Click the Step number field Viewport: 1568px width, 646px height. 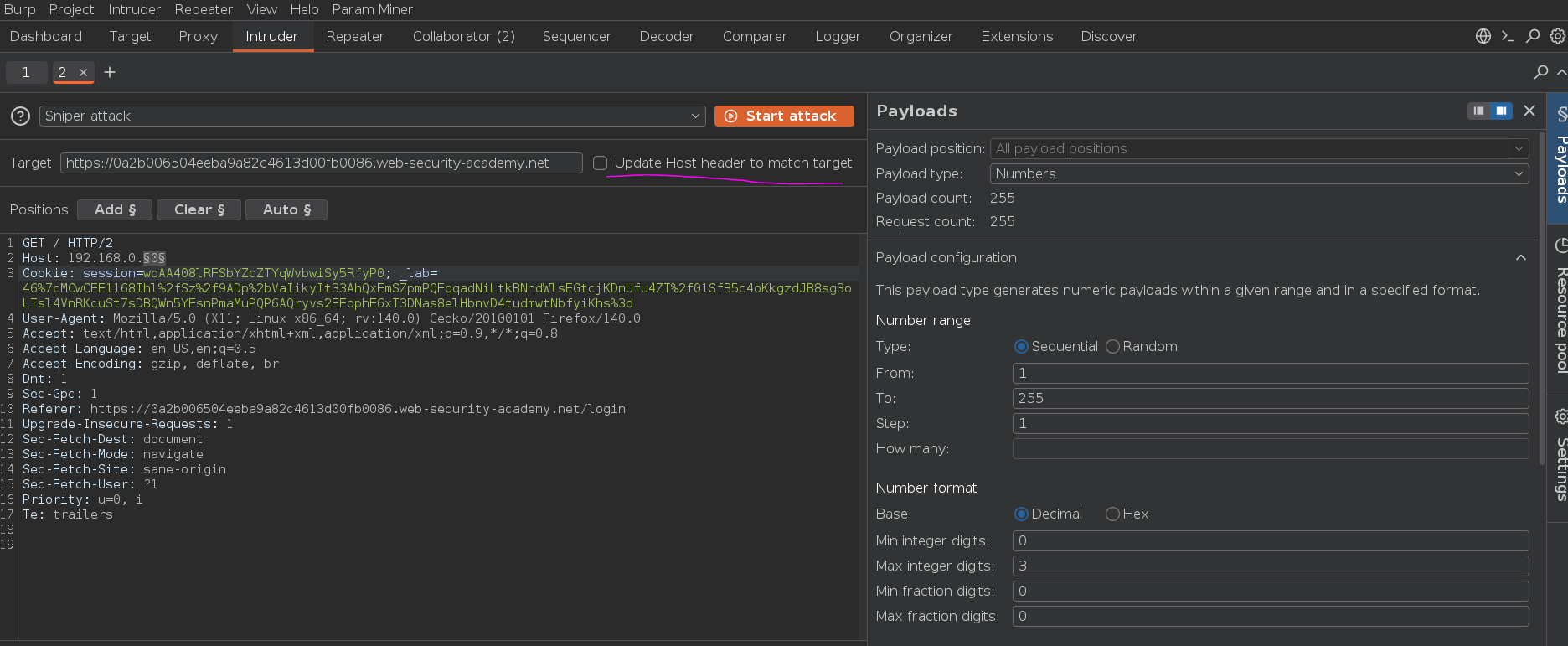pyautogui.click(x=1271, y=423)
